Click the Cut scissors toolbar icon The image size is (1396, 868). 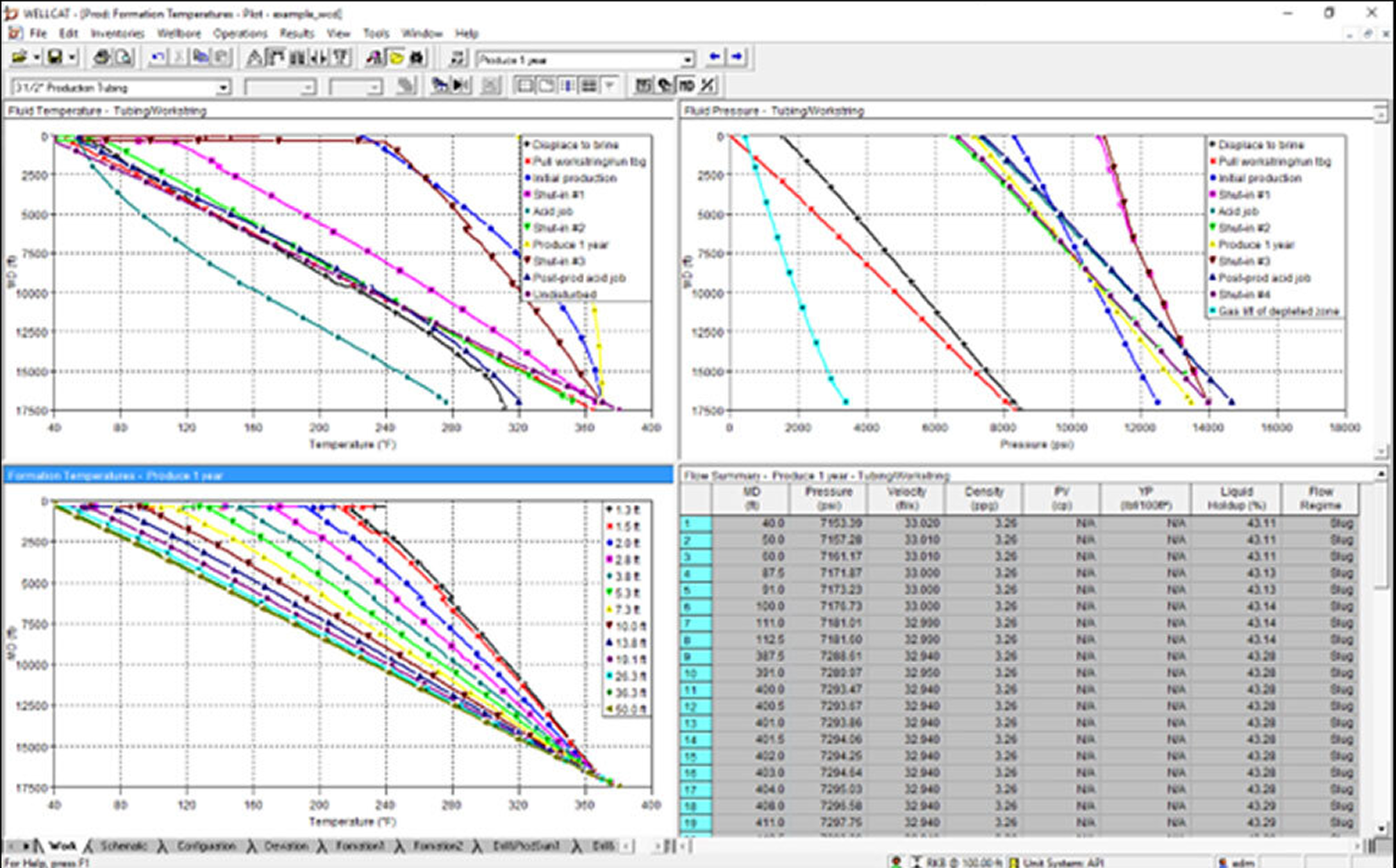pos(179,58)
